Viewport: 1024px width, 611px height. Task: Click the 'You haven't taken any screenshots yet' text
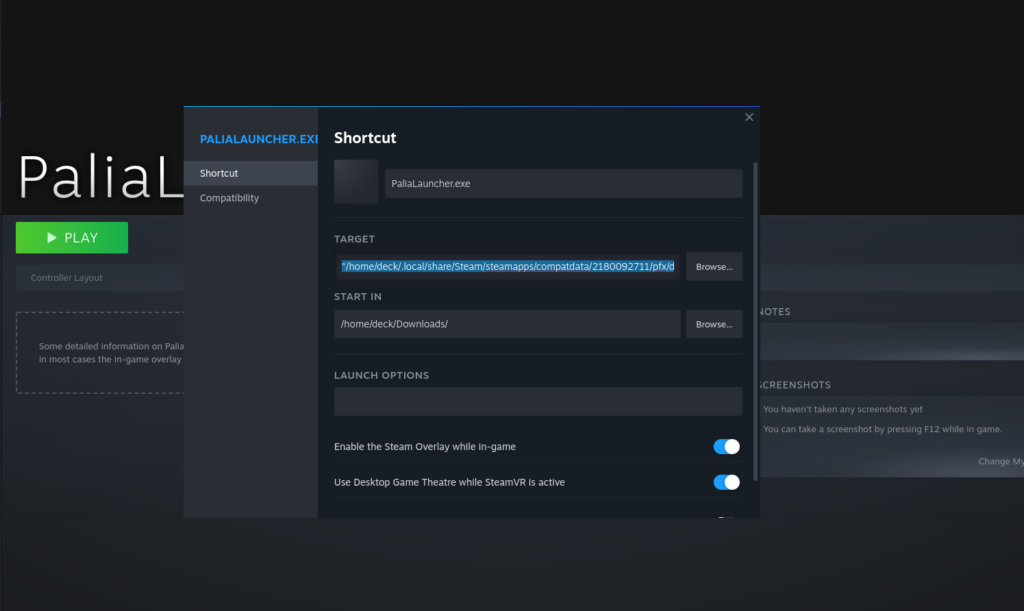(842, 409)
